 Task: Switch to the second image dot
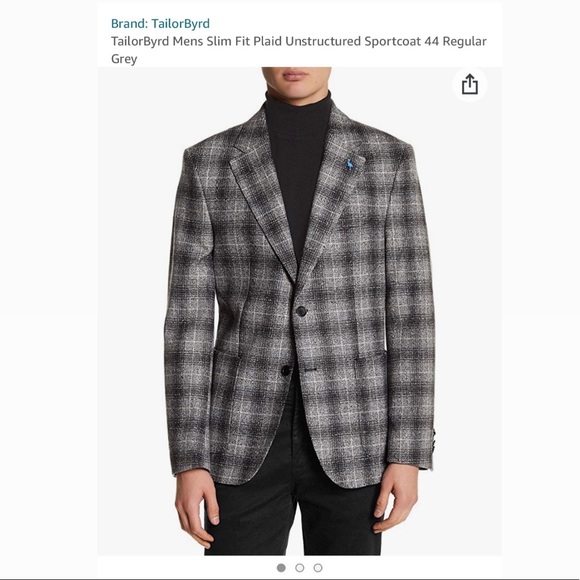tap(300, 567)
